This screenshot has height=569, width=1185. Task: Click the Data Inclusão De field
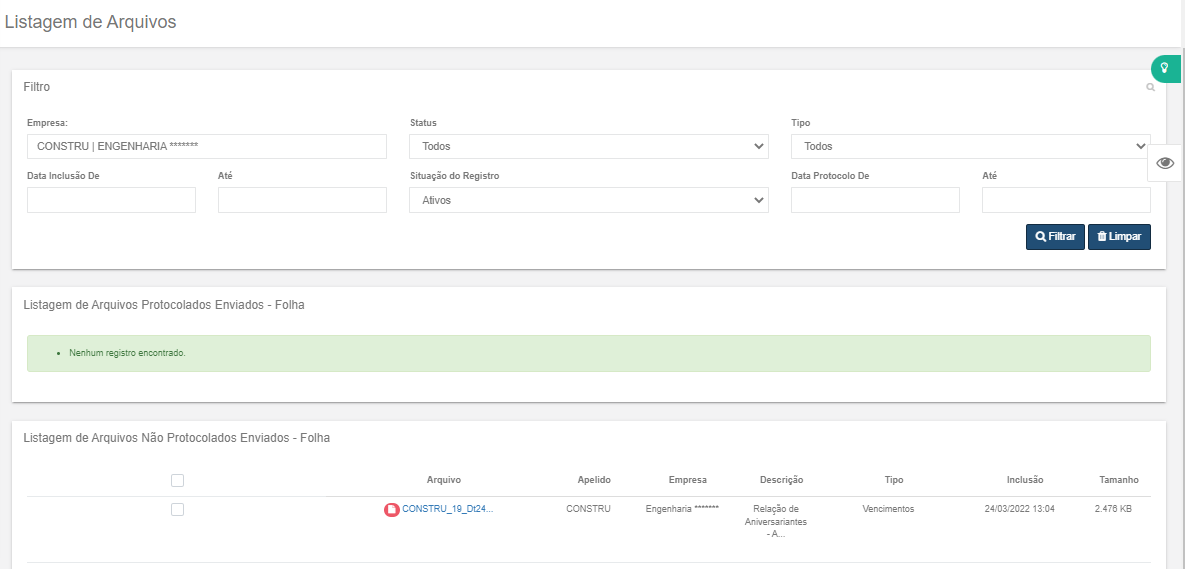point(111,200)
